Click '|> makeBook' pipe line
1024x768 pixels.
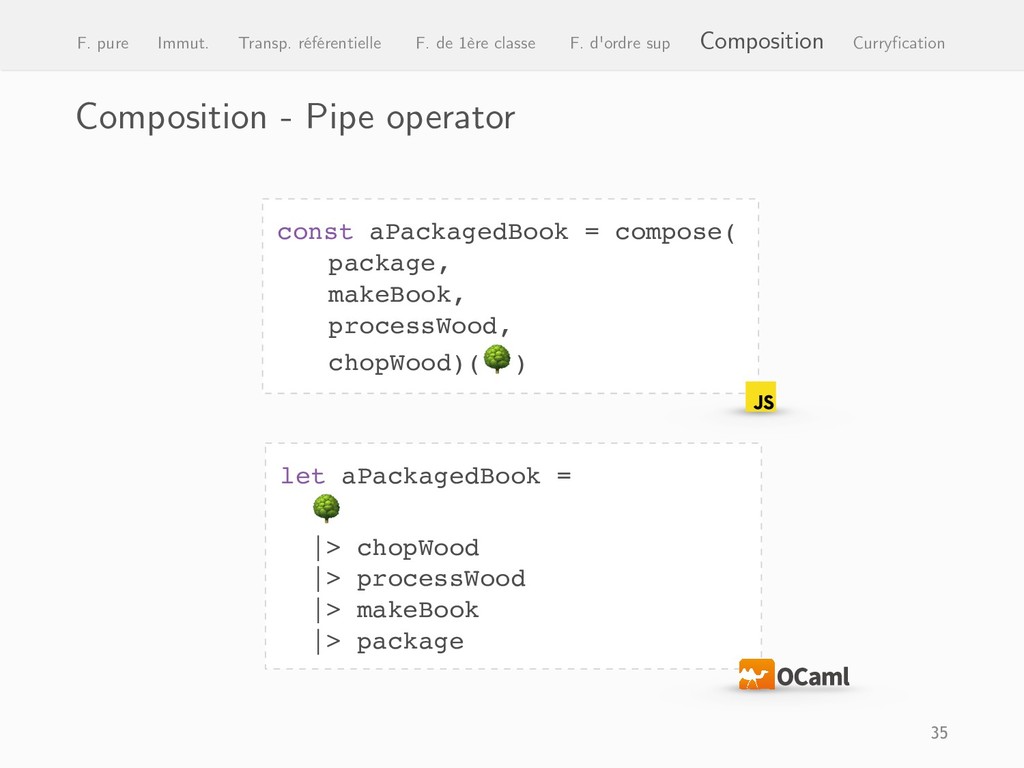(x=398, y=610)
